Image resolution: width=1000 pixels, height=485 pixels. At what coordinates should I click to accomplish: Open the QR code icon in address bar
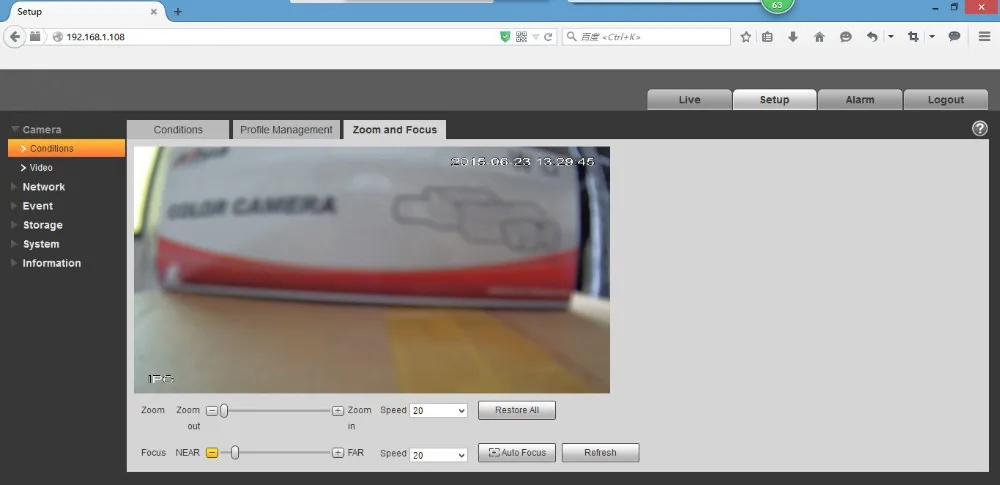click(x=521, y=37)
